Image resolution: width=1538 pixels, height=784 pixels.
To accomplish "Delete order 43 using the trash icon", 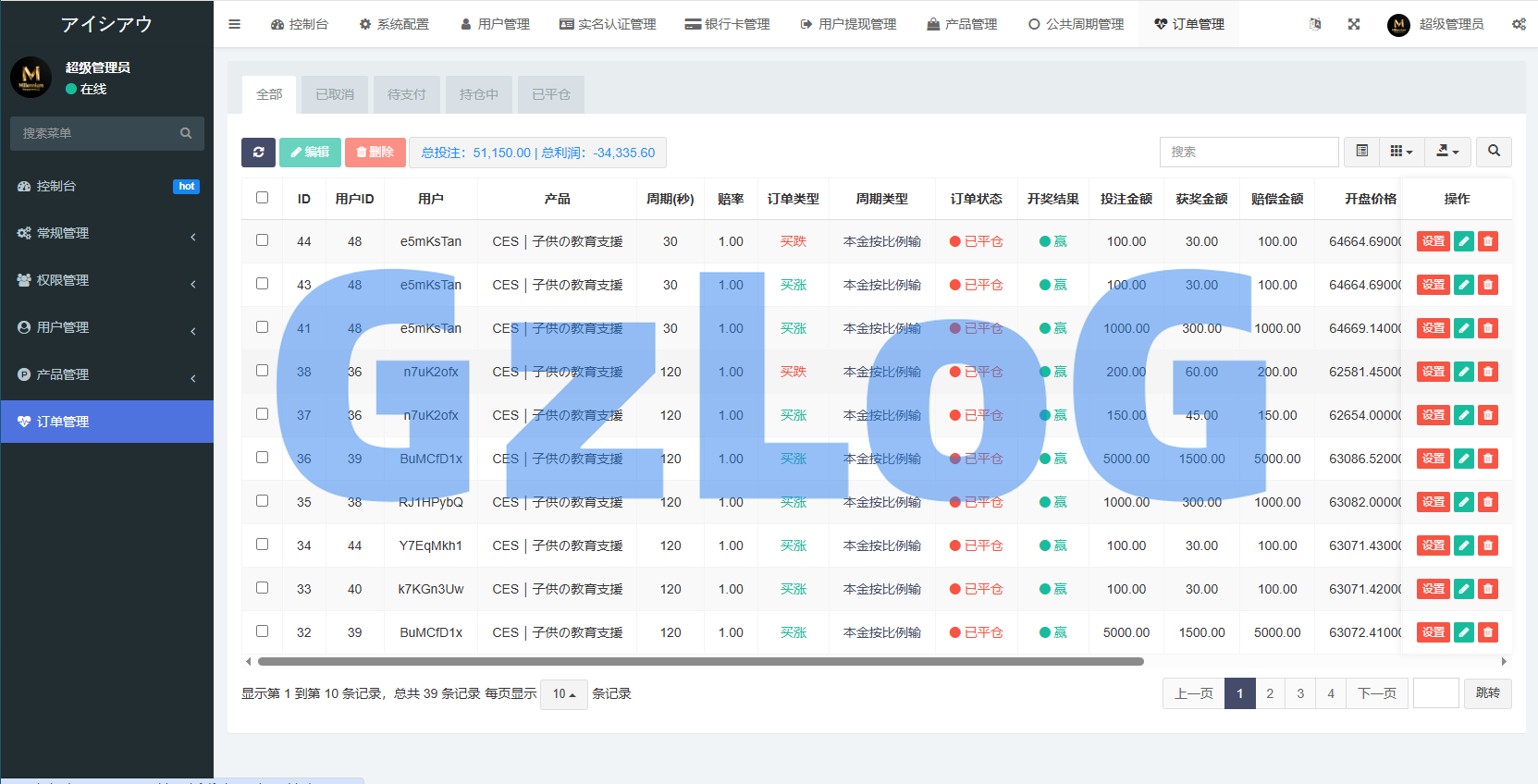I will (1488, 285).
